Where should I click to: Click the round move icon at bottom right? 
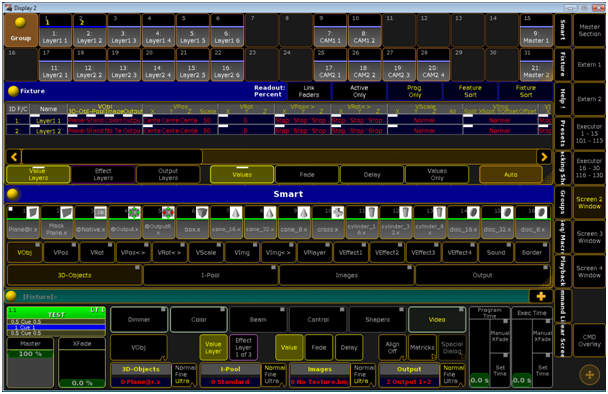click(x=589, y=375)
